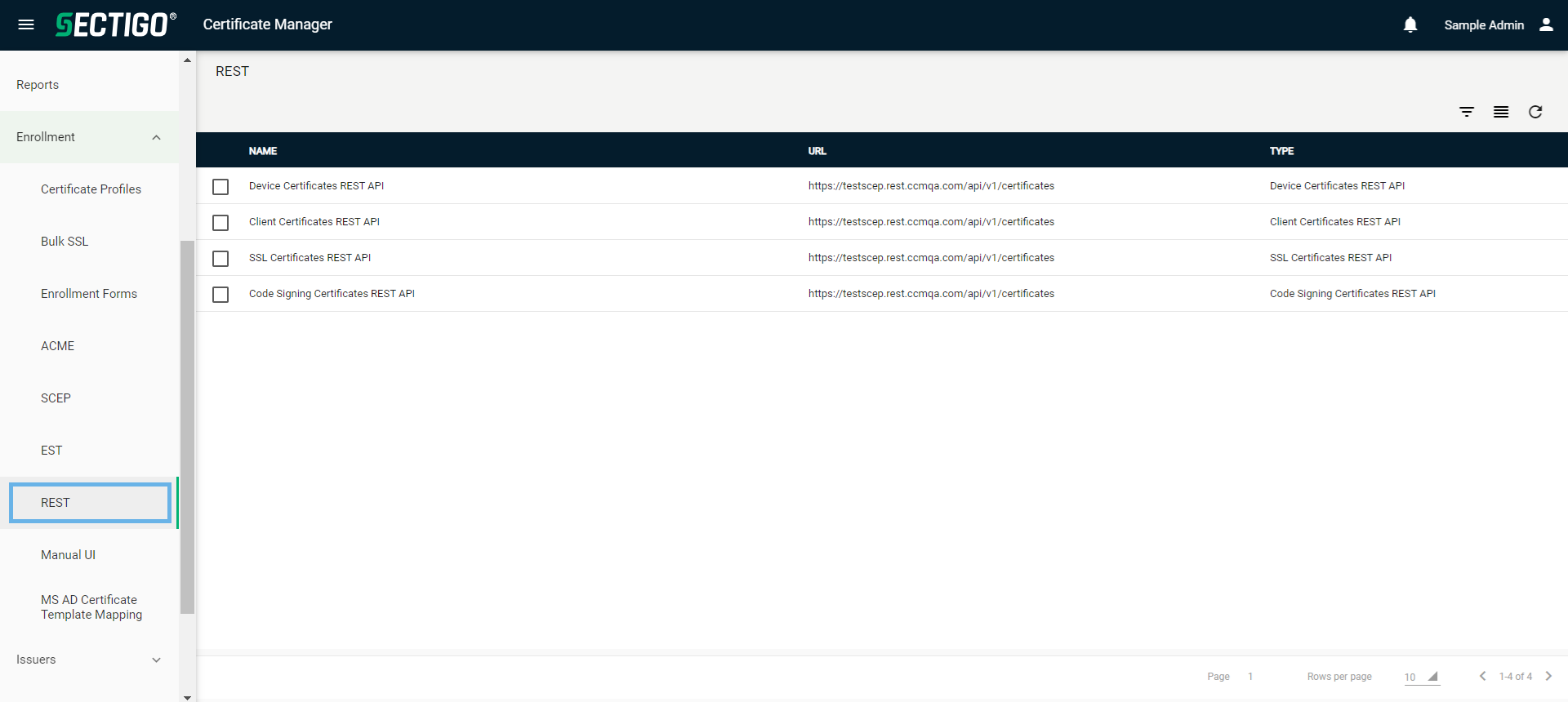Open the table filter icon
The width and height of the screenshot is (1568, 702).
[1467, 112]
